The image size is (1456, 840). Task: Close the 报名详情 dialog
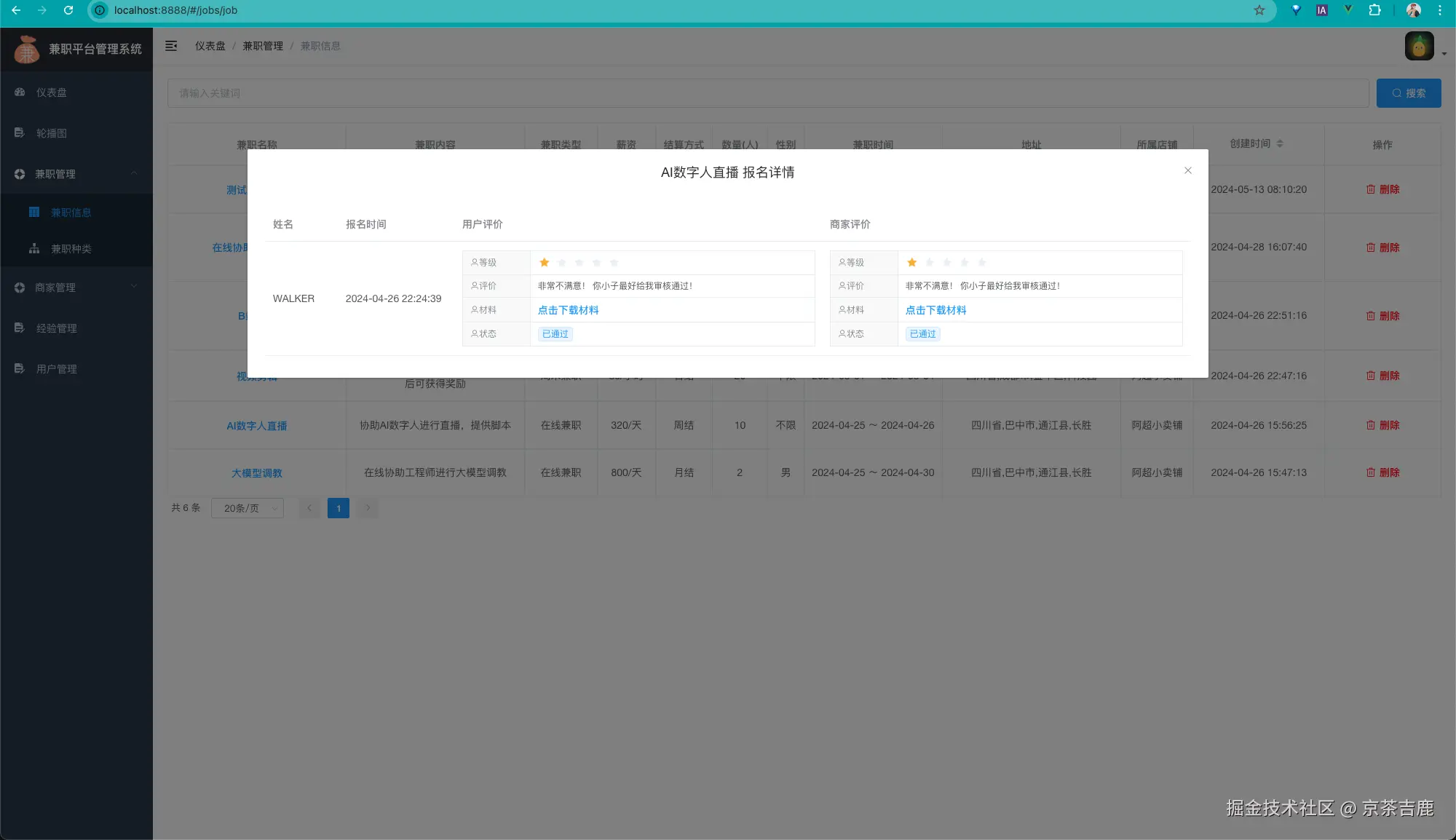coord(1188,170)
